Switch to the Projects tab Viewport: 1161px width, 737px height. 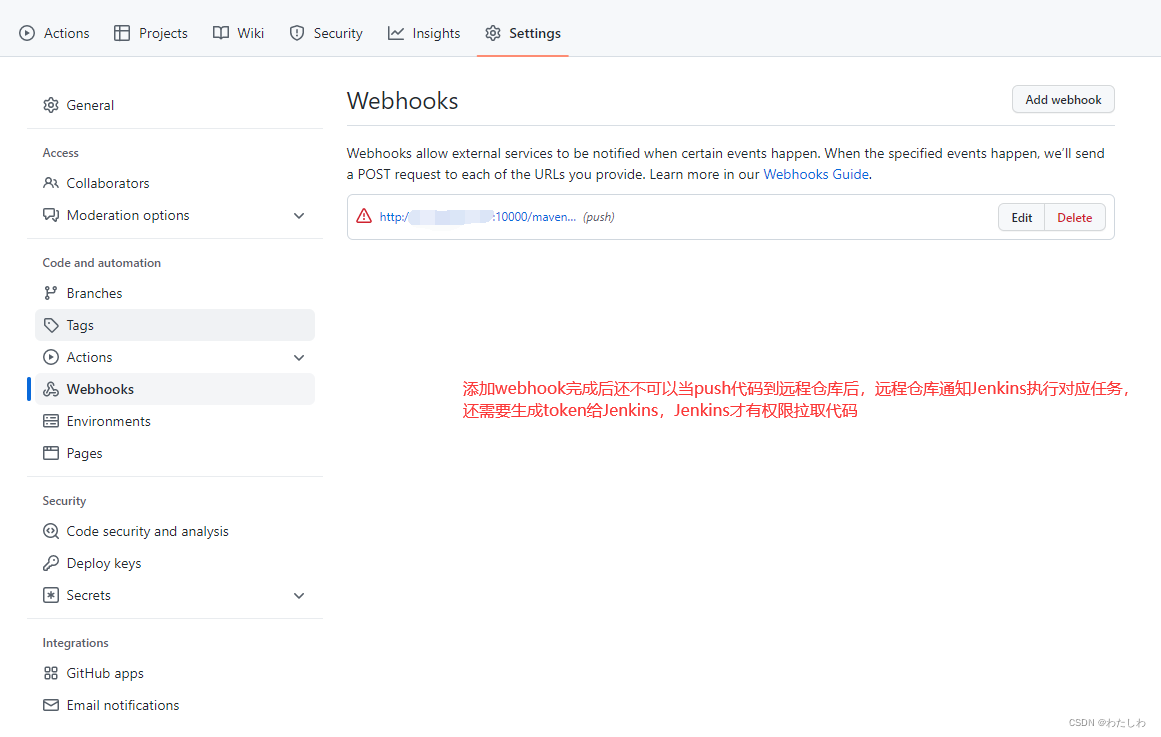[x=151, y=33]
